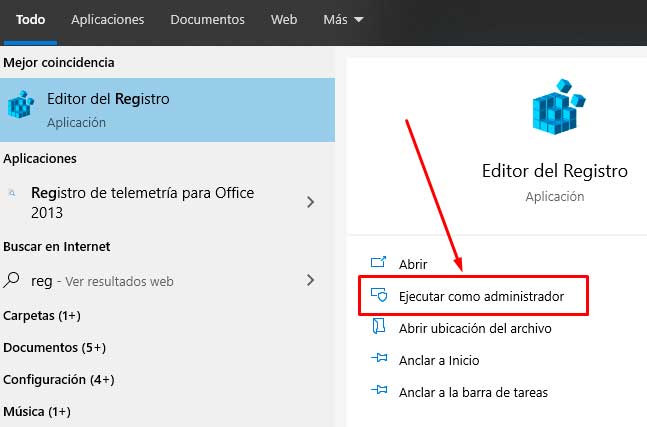Choose Anclar a la barra de tareas
This screenshot has height=427, width=647.
click(473, 392)
